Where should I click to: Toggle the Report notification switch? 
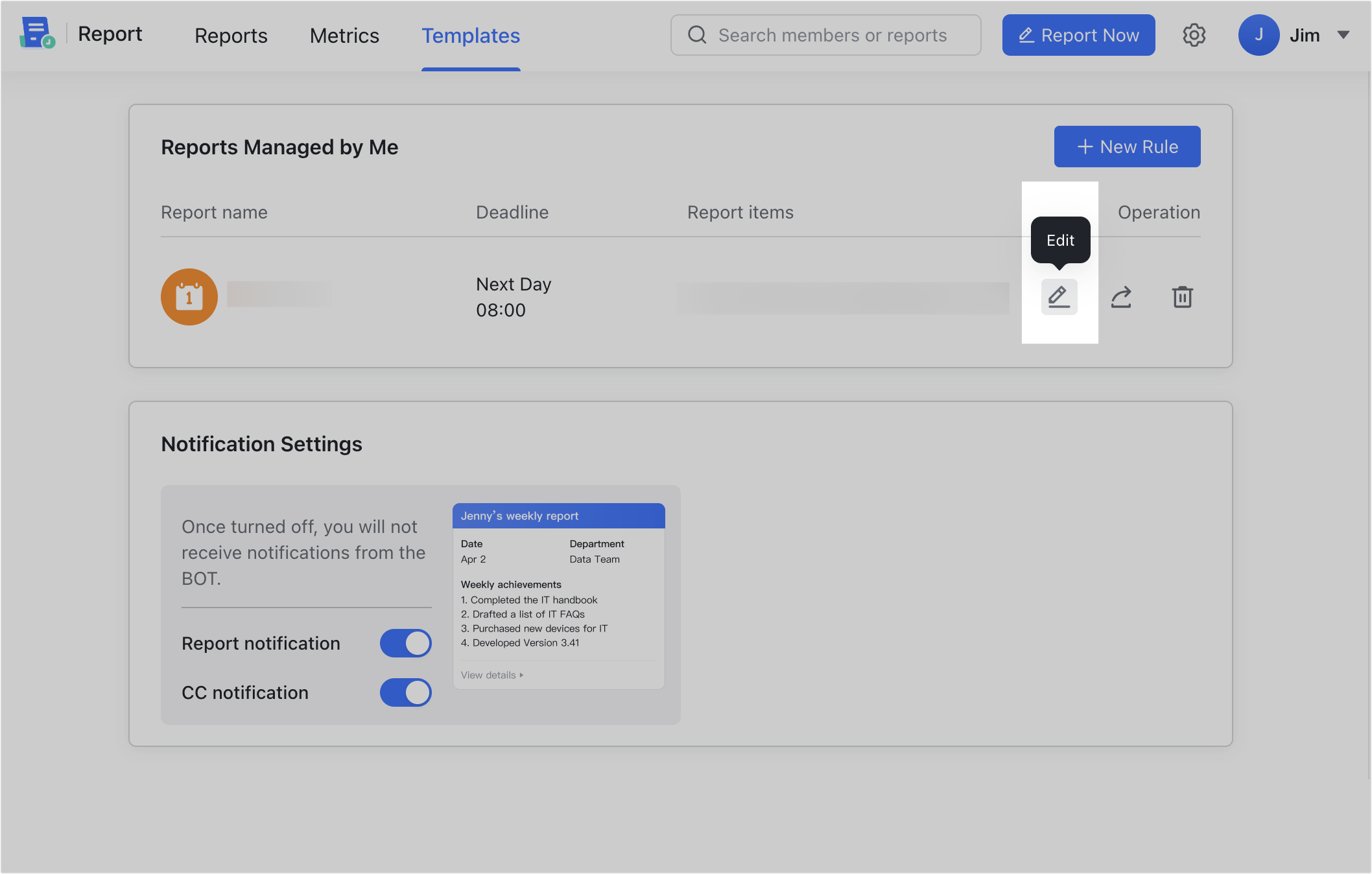tap(406, 643)
